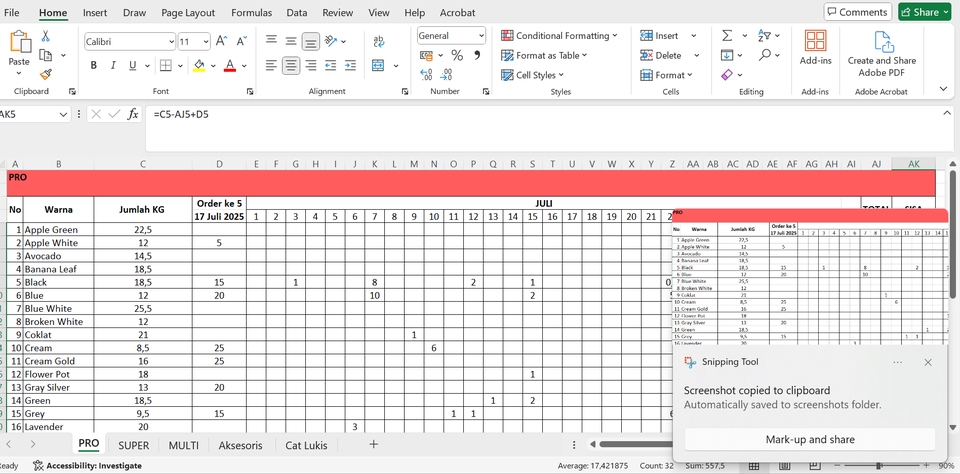Screen dimensions: 960x474
Task: Open the Acrobat tab
Action: (x=457, y=12)
